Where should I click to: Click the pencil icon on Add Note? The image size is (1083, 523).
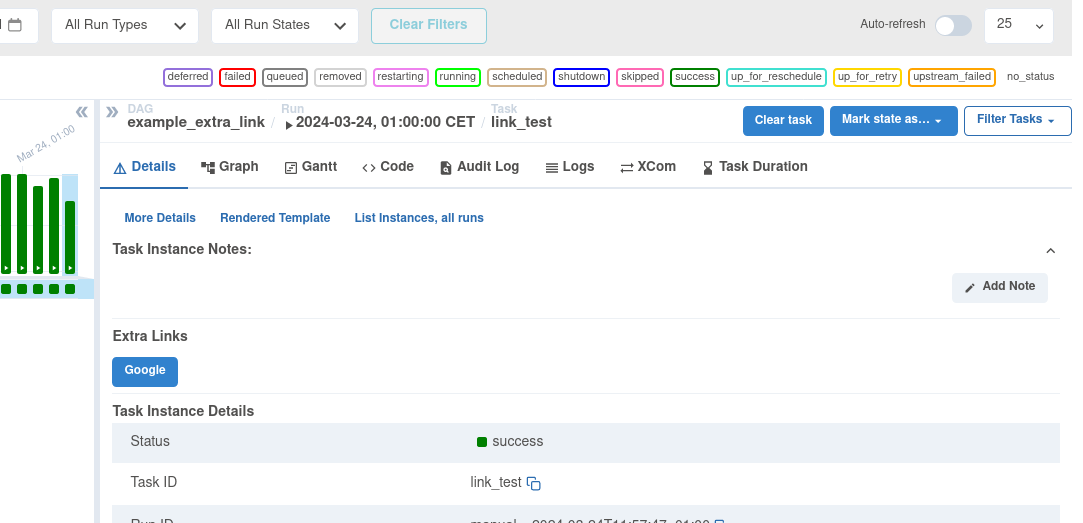969,288
